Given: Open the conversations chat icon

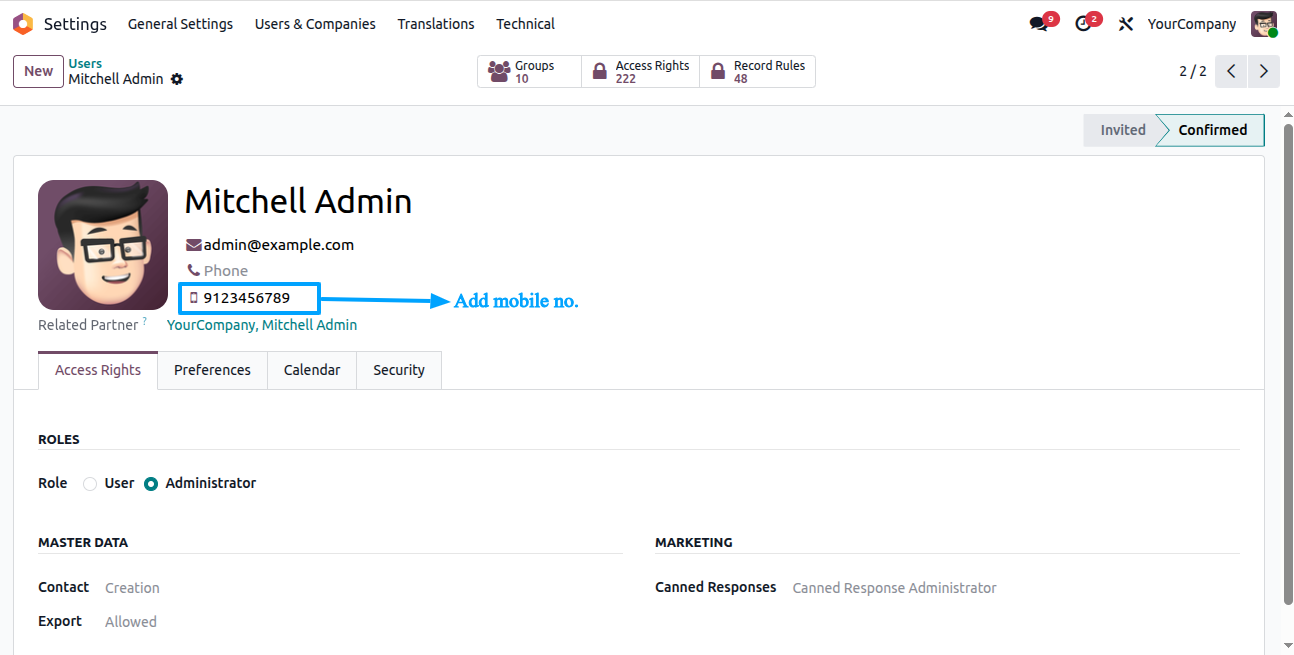Looking at the screenshot, I should [x=1038, y=24].
